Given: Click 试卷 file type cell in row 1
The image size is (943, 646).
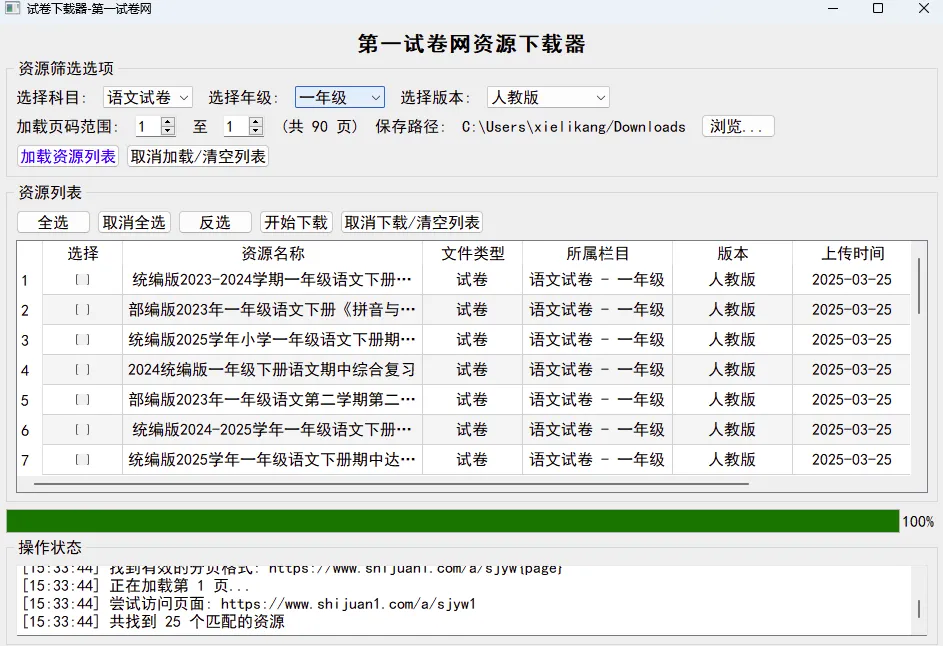Looking at the screenshot, I should (473, 280).
